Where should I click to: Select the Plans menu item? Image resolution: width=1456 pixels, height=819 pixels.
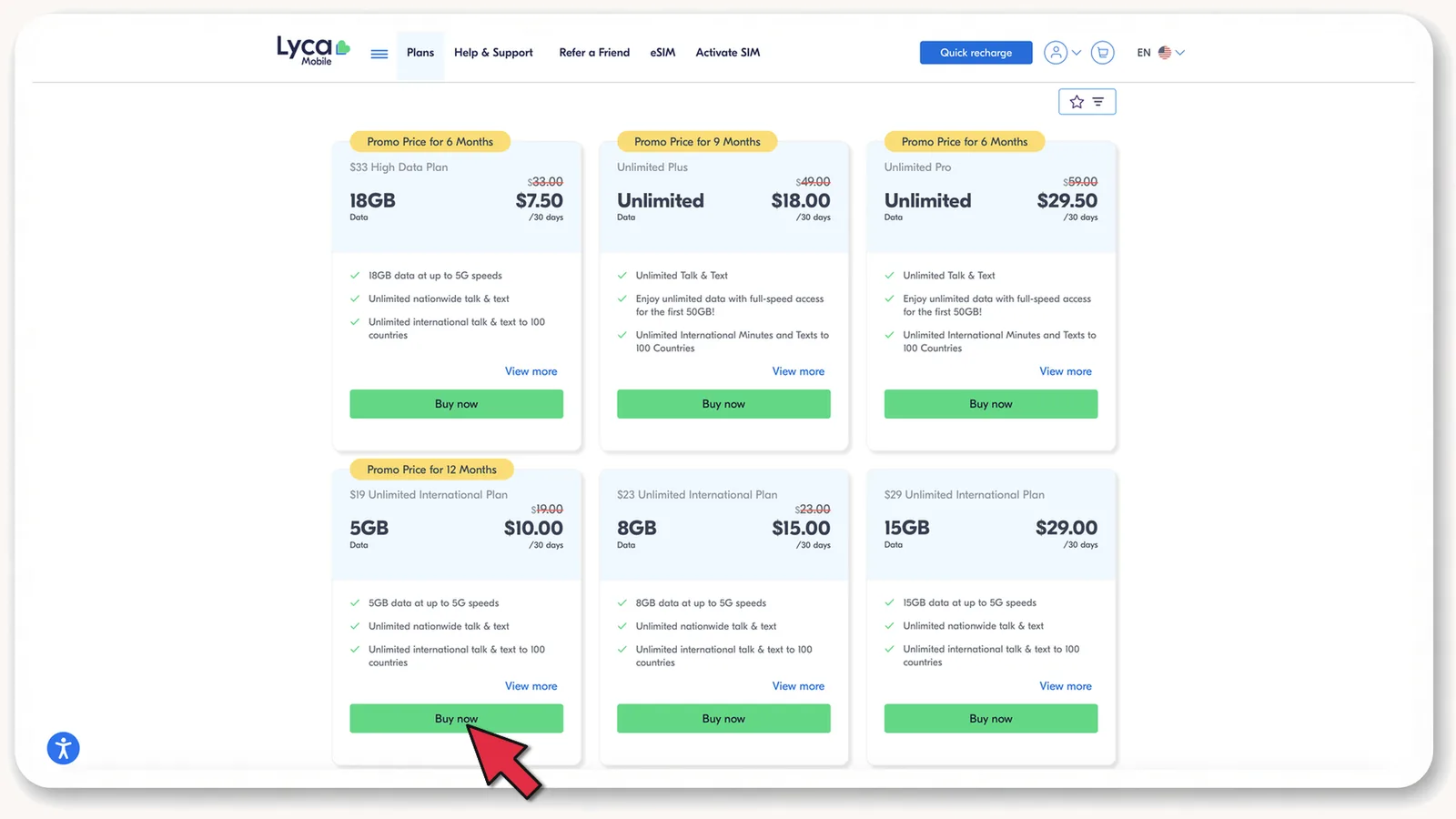420,53
